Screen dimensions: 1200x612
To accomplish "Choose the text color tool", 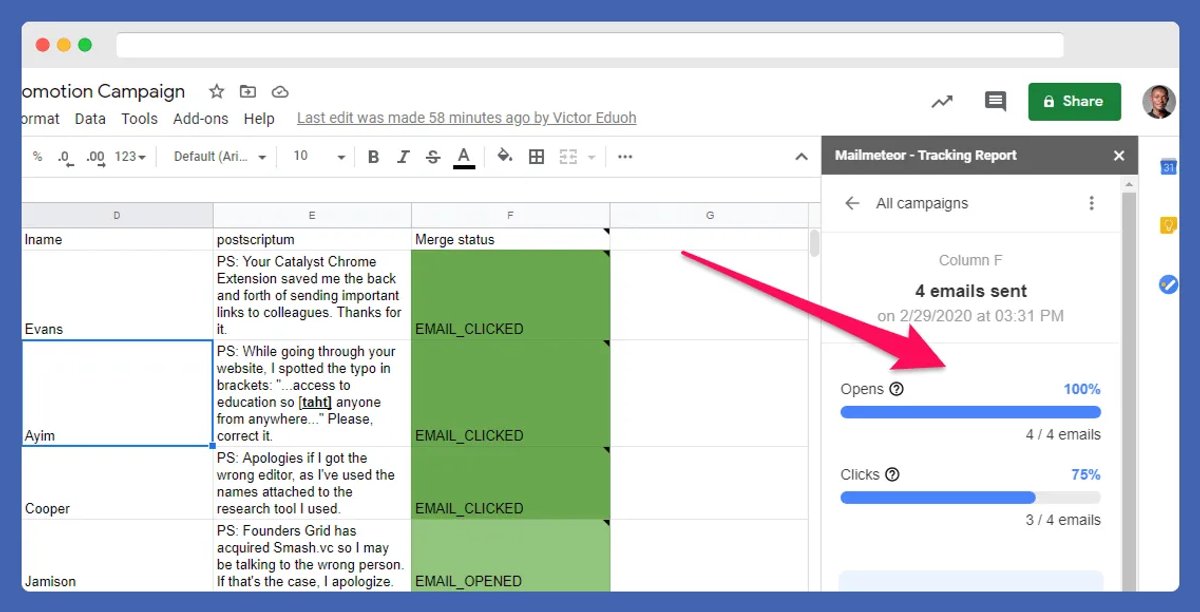I will click(463, 157).
